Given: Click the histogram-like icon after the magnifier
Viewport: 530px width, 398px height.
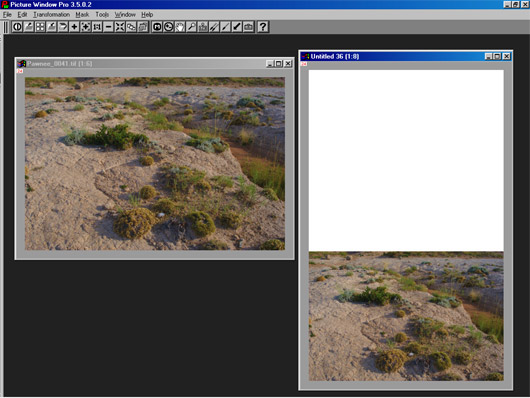Looking at the screenshot, I should [203, 27].
